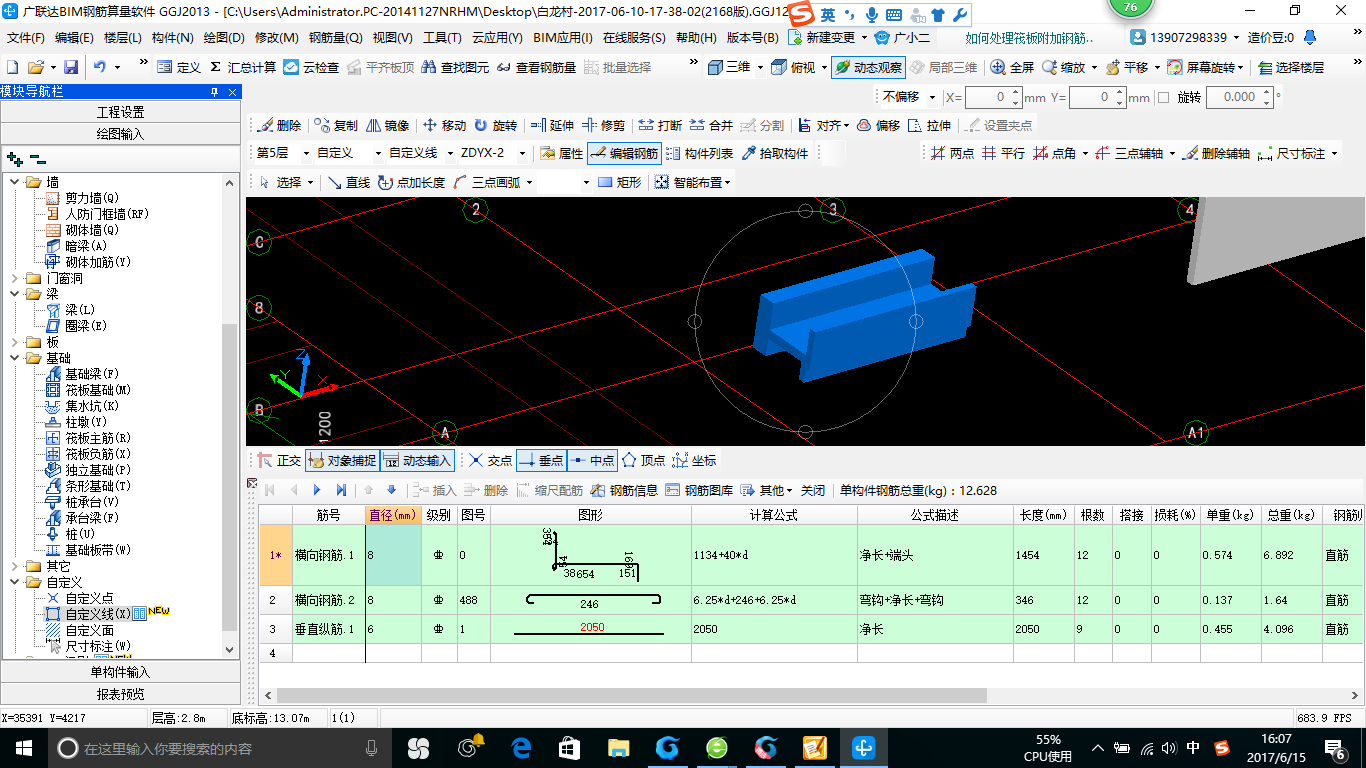This screenshot has width=1366, height=768.
Task: Open the 文件(F) menu
Action: point(26,38)
